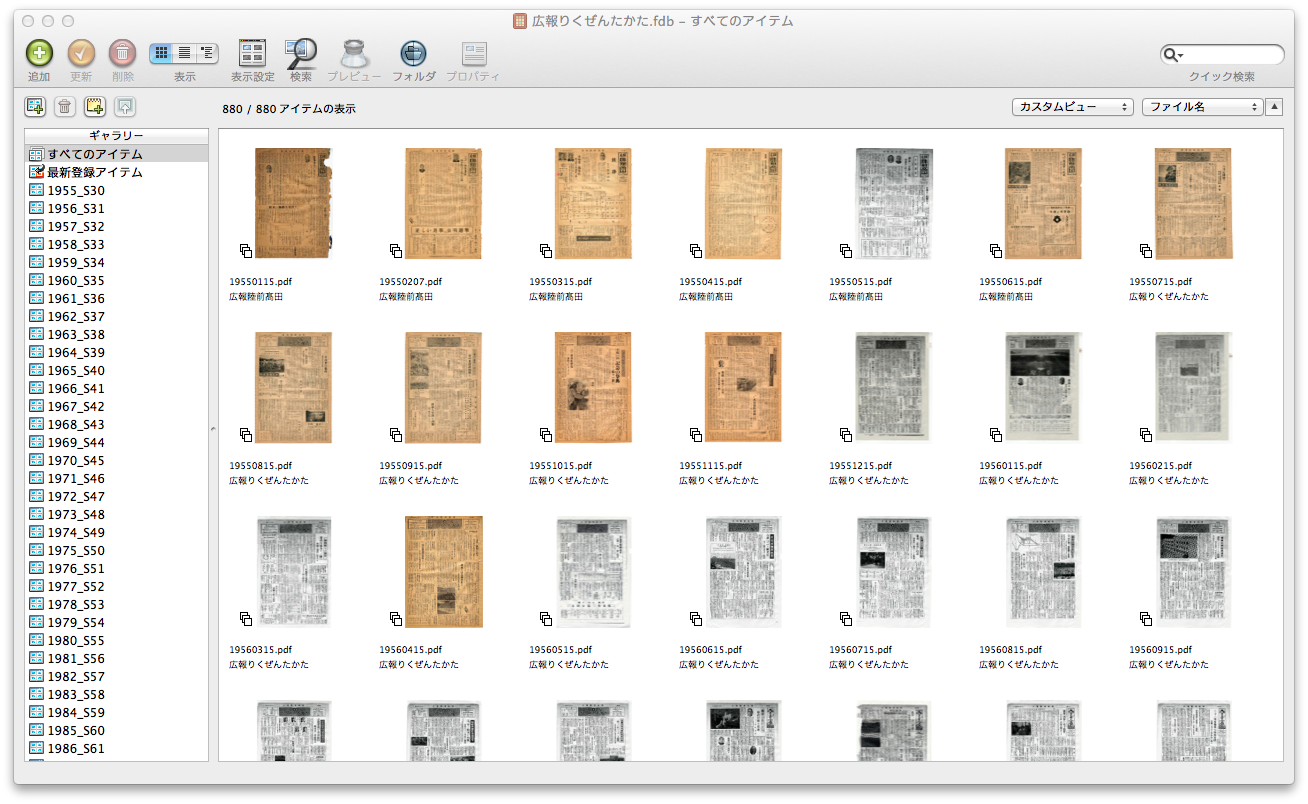Select the 19550815.pdf thumbnail

coord(293,388)
